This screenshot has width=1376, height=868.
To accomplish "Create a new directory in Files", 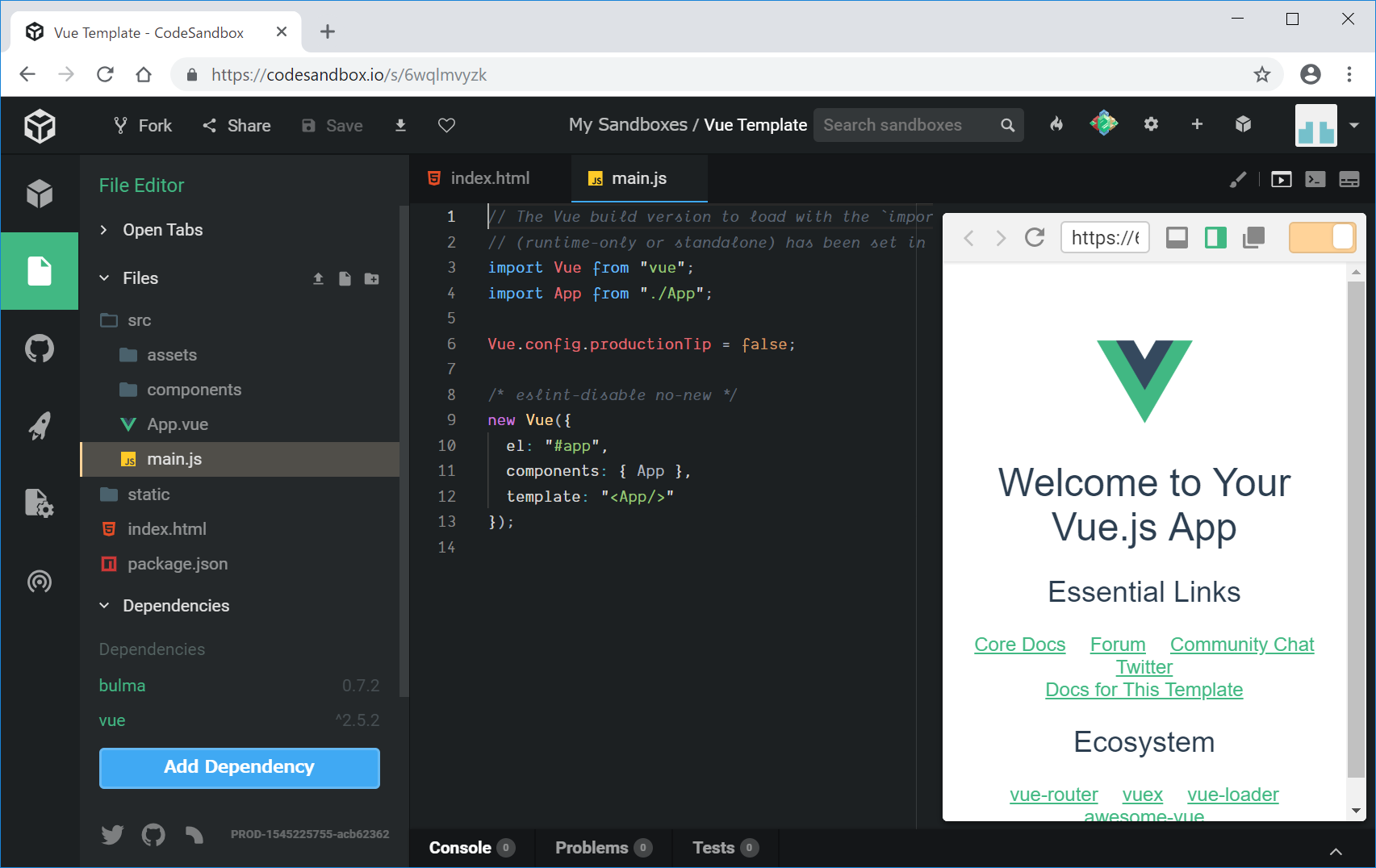I will (371, 278).
